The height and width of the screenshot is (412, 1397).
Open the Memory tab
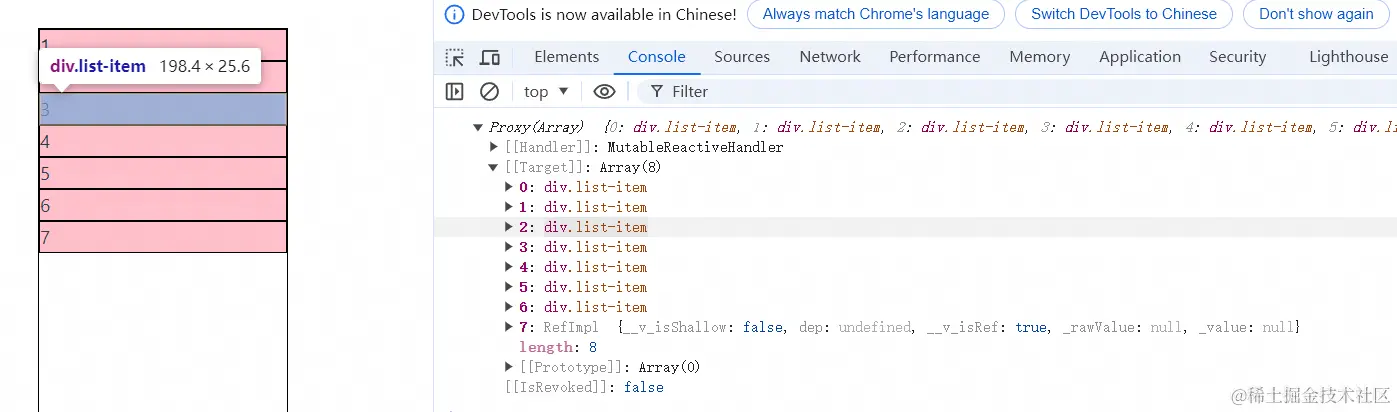[x=1040, y=57]
